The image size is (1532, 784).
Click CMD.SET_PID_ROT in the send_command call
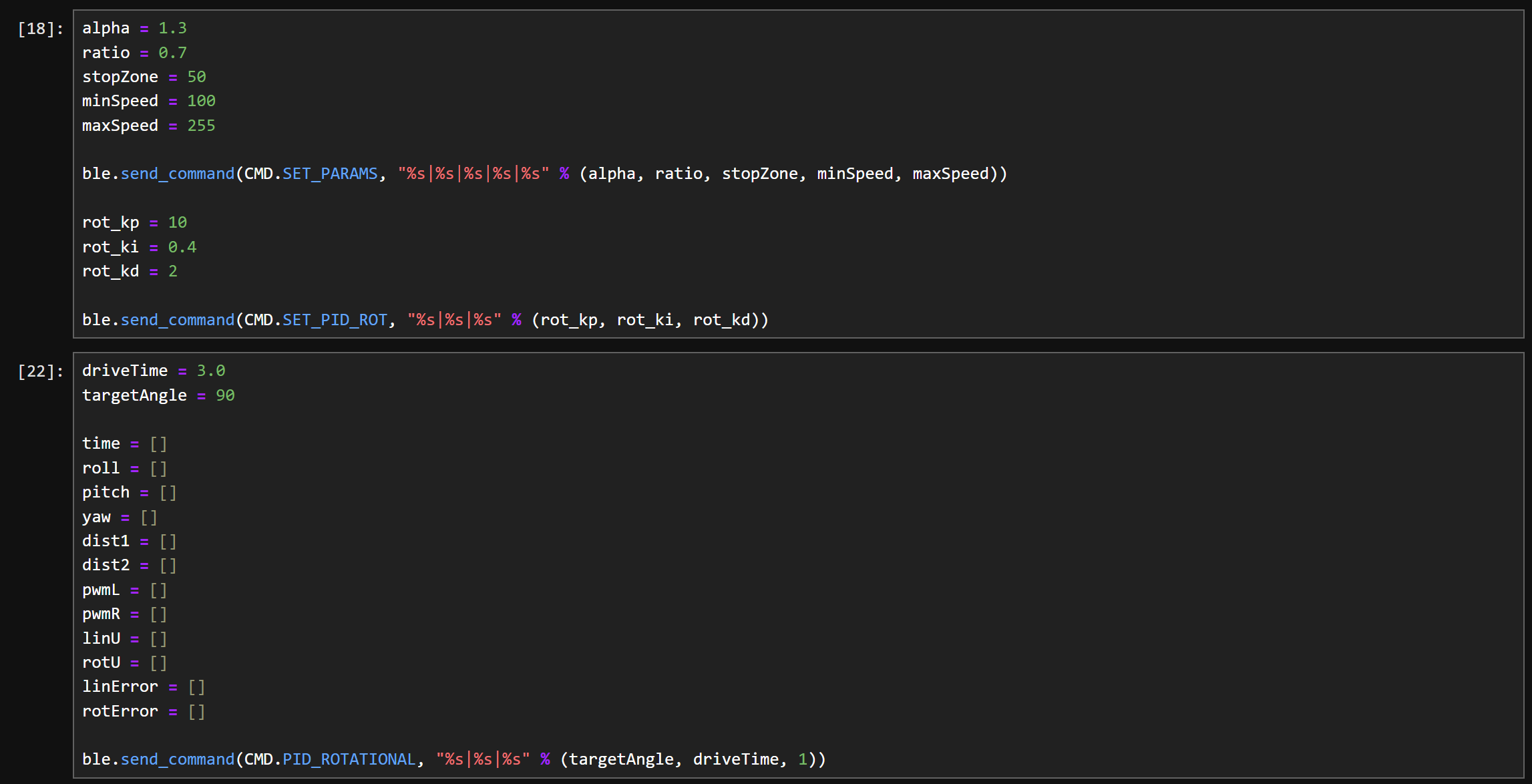click(x=315, y=320)
